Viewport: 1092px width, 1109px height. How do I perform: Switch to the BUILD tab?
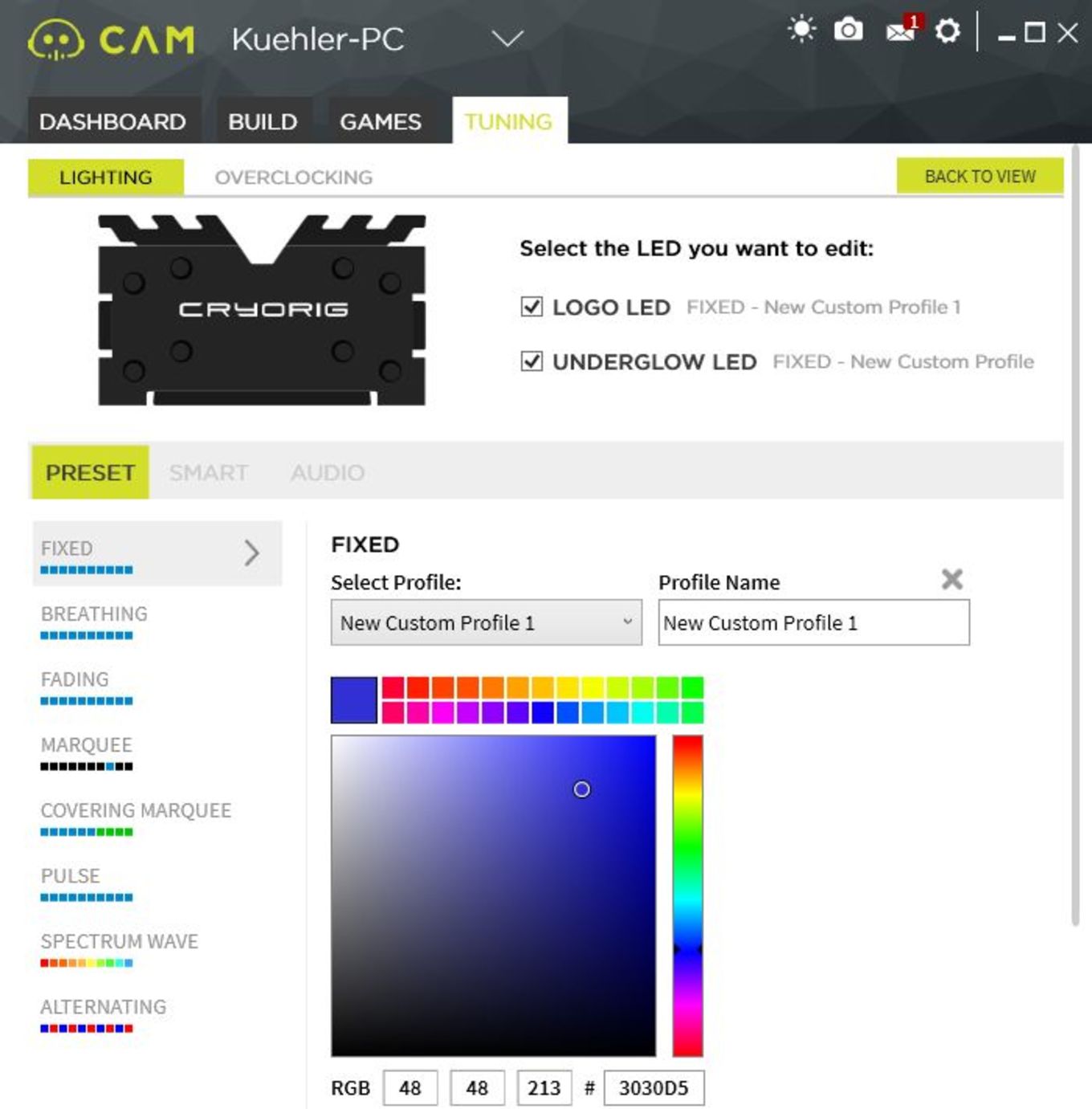click(263, 121)
